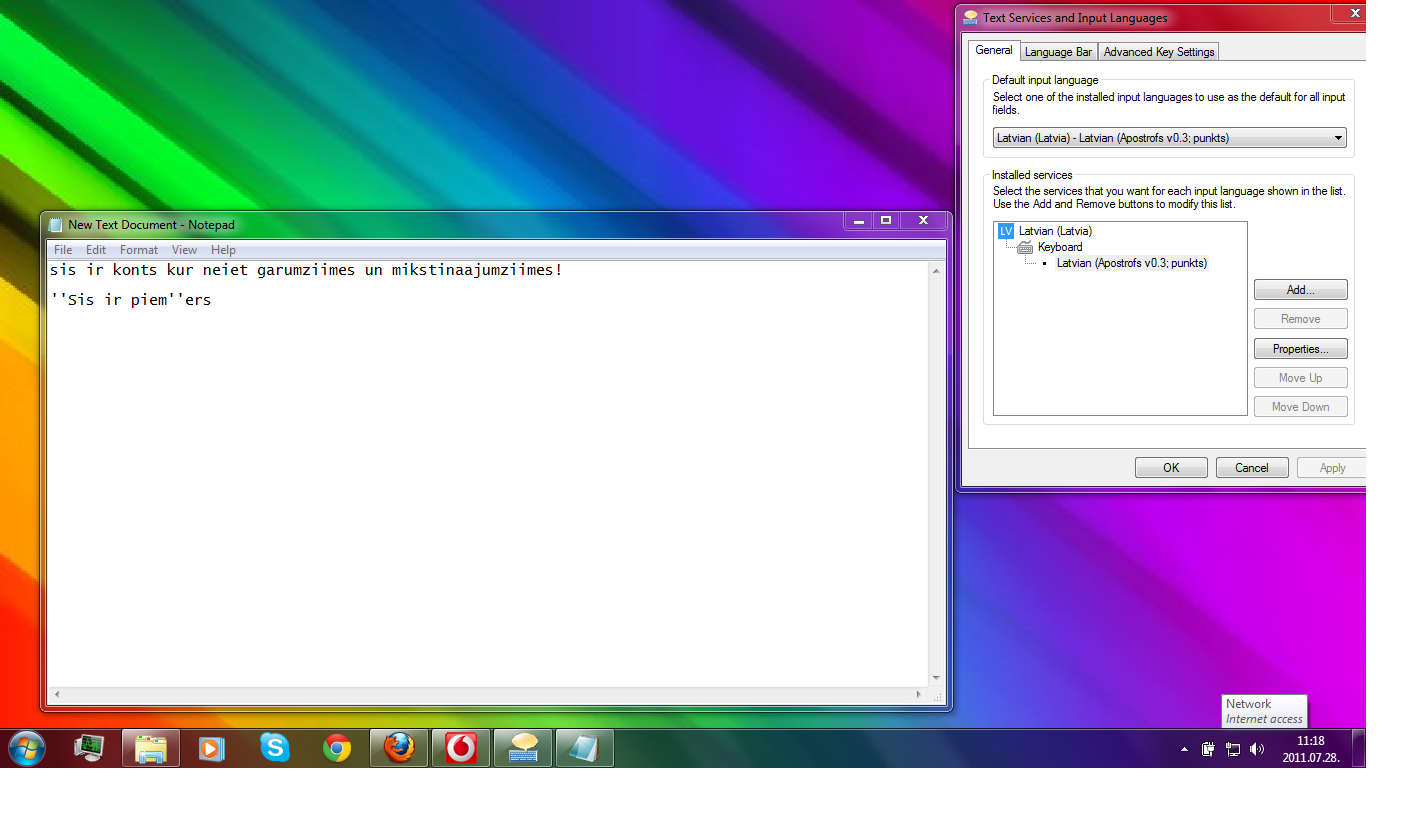Viewport: 1413px width, 819px height.
Task: Click the Properties... button
Action: 1301,349
